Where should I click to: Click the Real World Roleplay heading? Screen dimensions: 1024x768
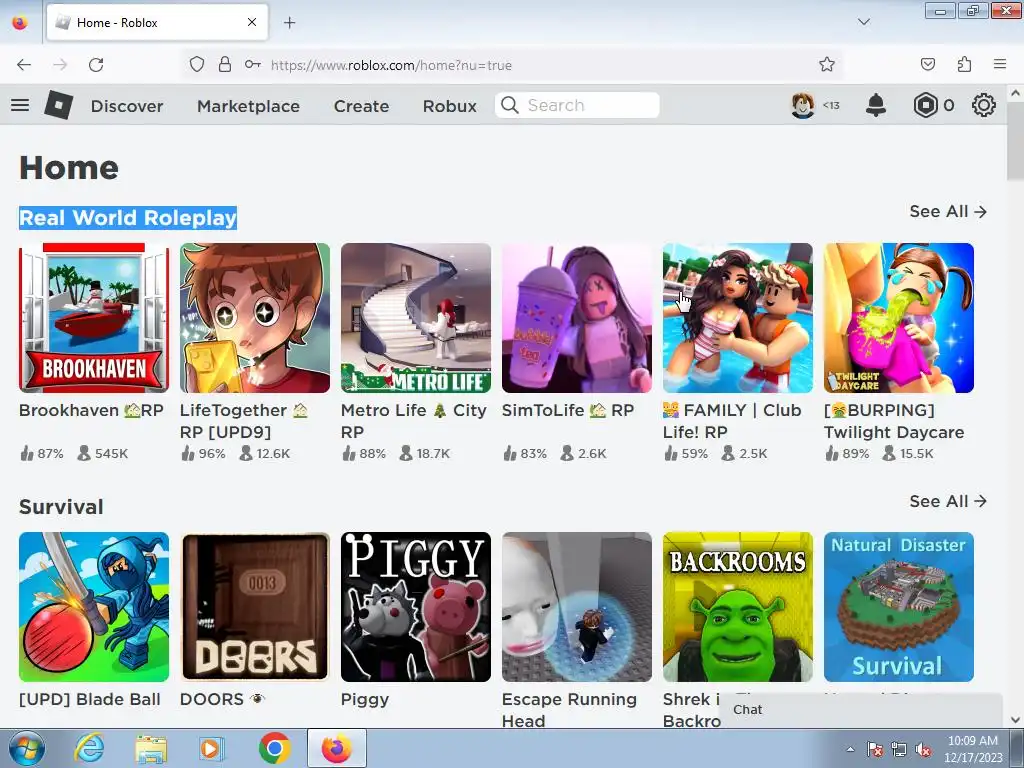tap(127, 217)
